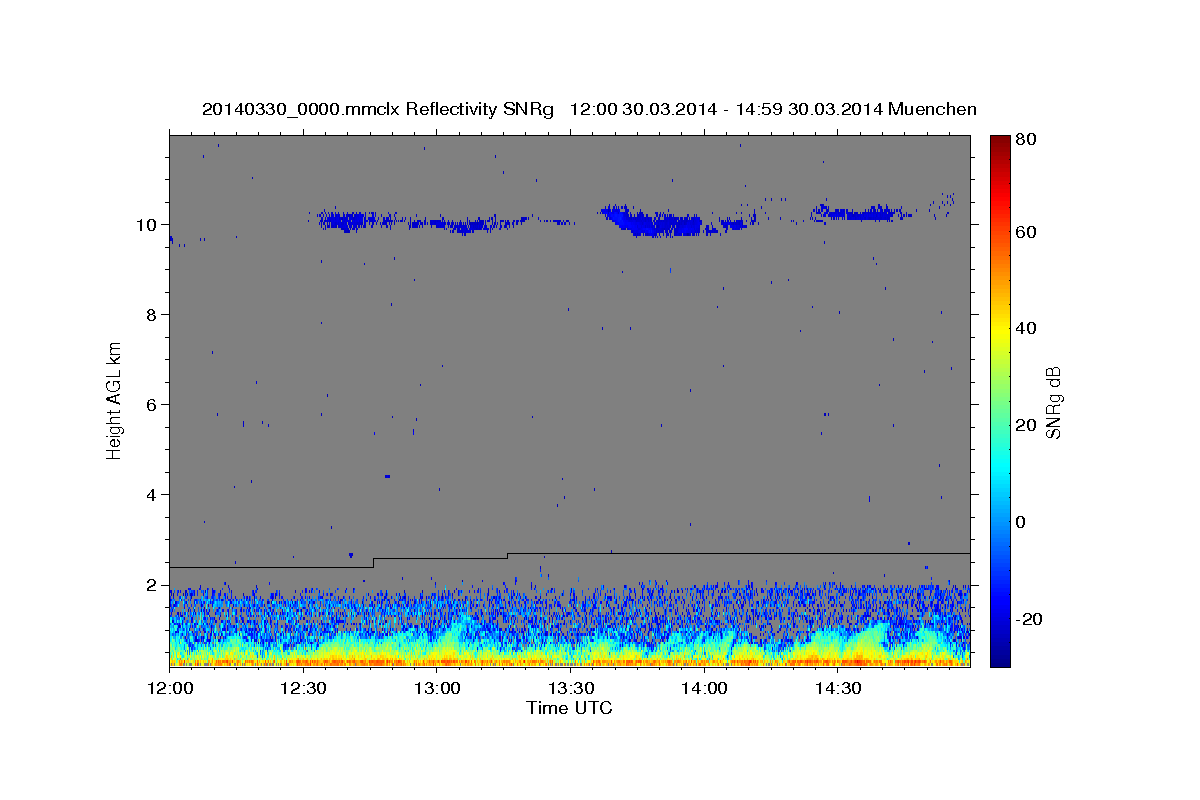This screenshot has width=1200, height=800.
Task: Click the 13:00 time tick label
Action: [x=436, y=689]
